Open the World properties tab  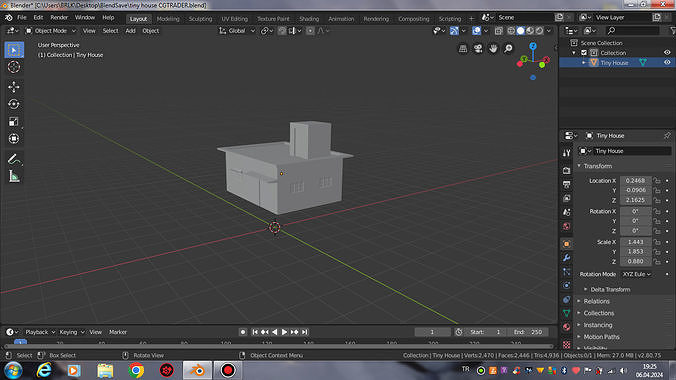point(566,226)
